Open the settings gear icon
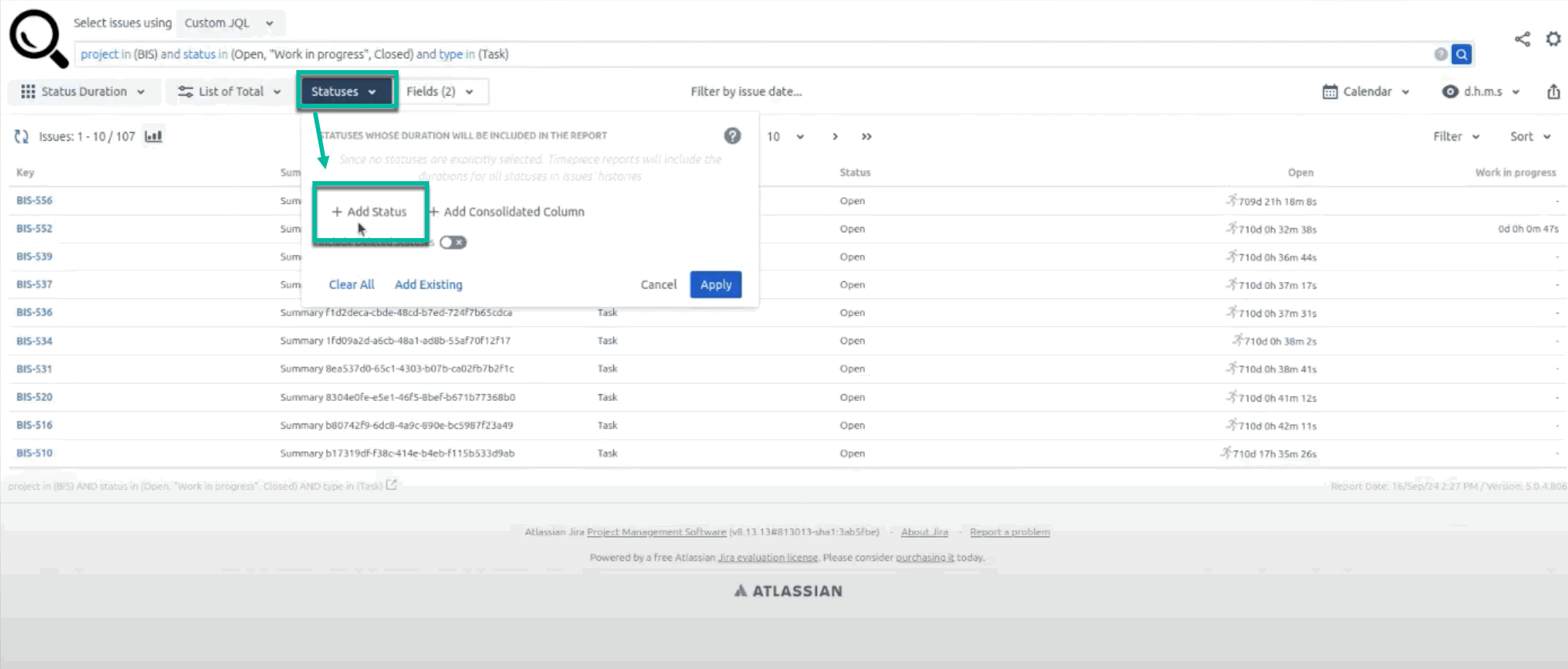1568x669 pixels. [1553, 39]
